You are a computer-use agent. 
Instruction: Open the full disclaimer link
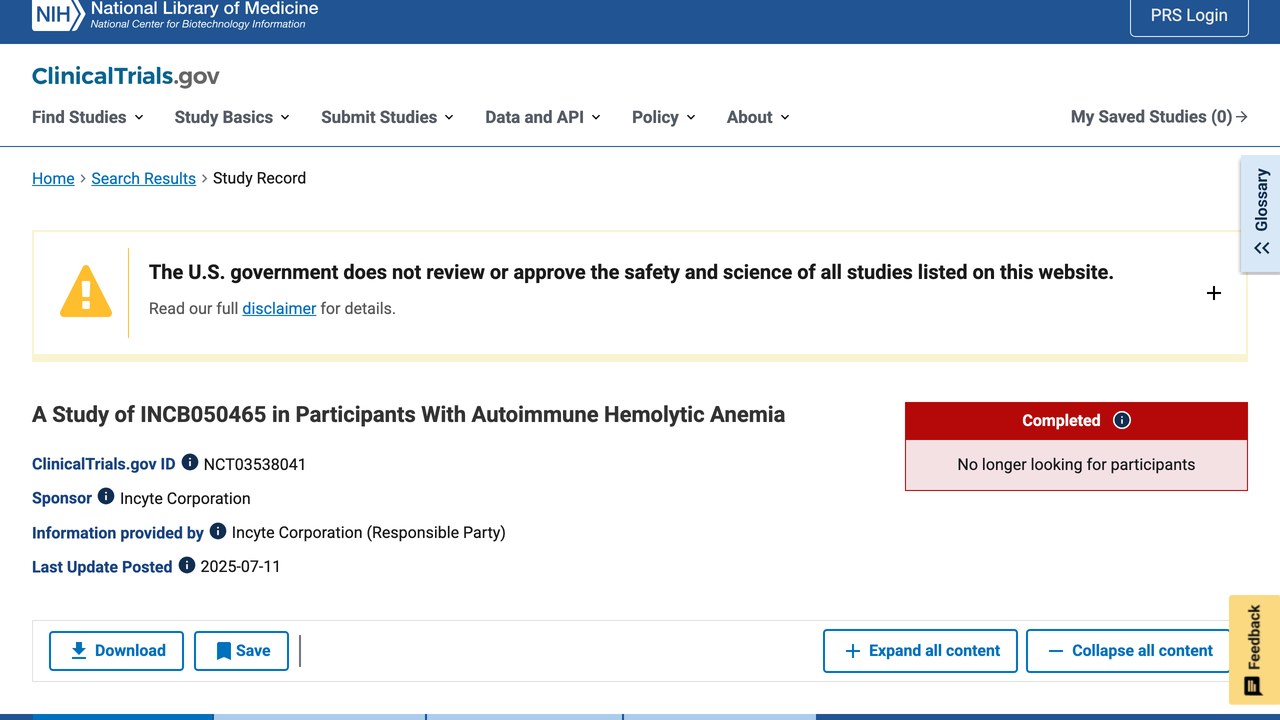click(x=279, y=308)
